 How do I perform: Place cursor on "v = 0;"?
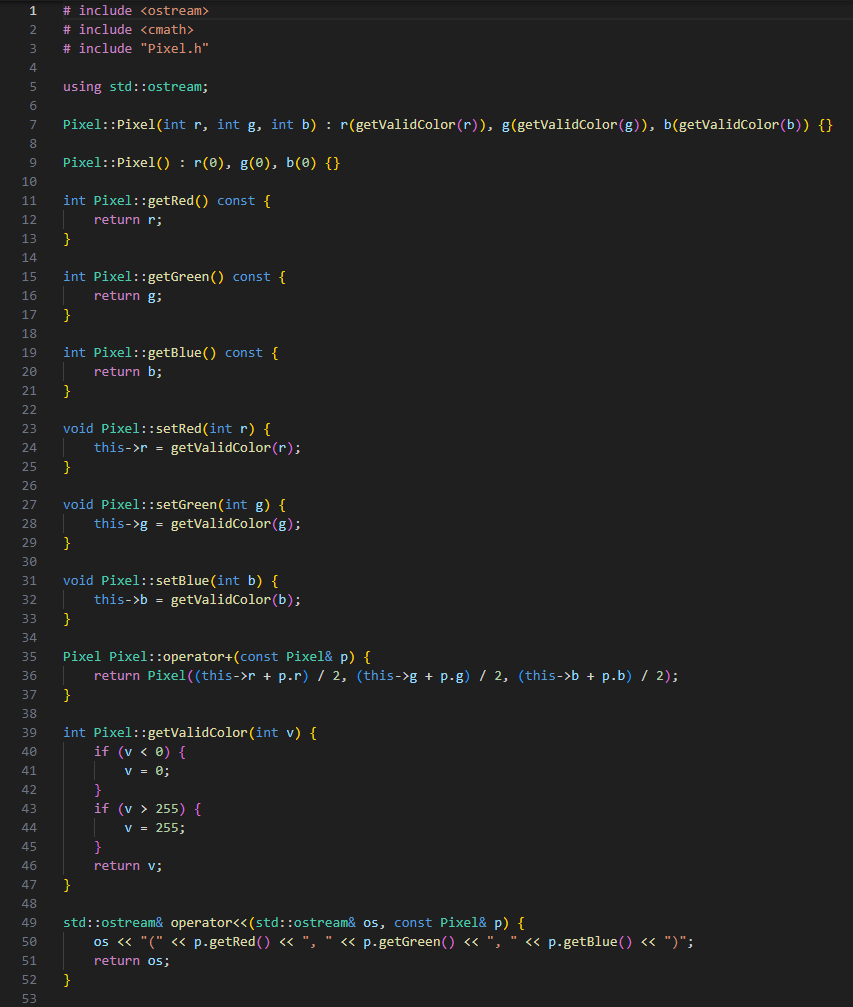tap(147, 771)
